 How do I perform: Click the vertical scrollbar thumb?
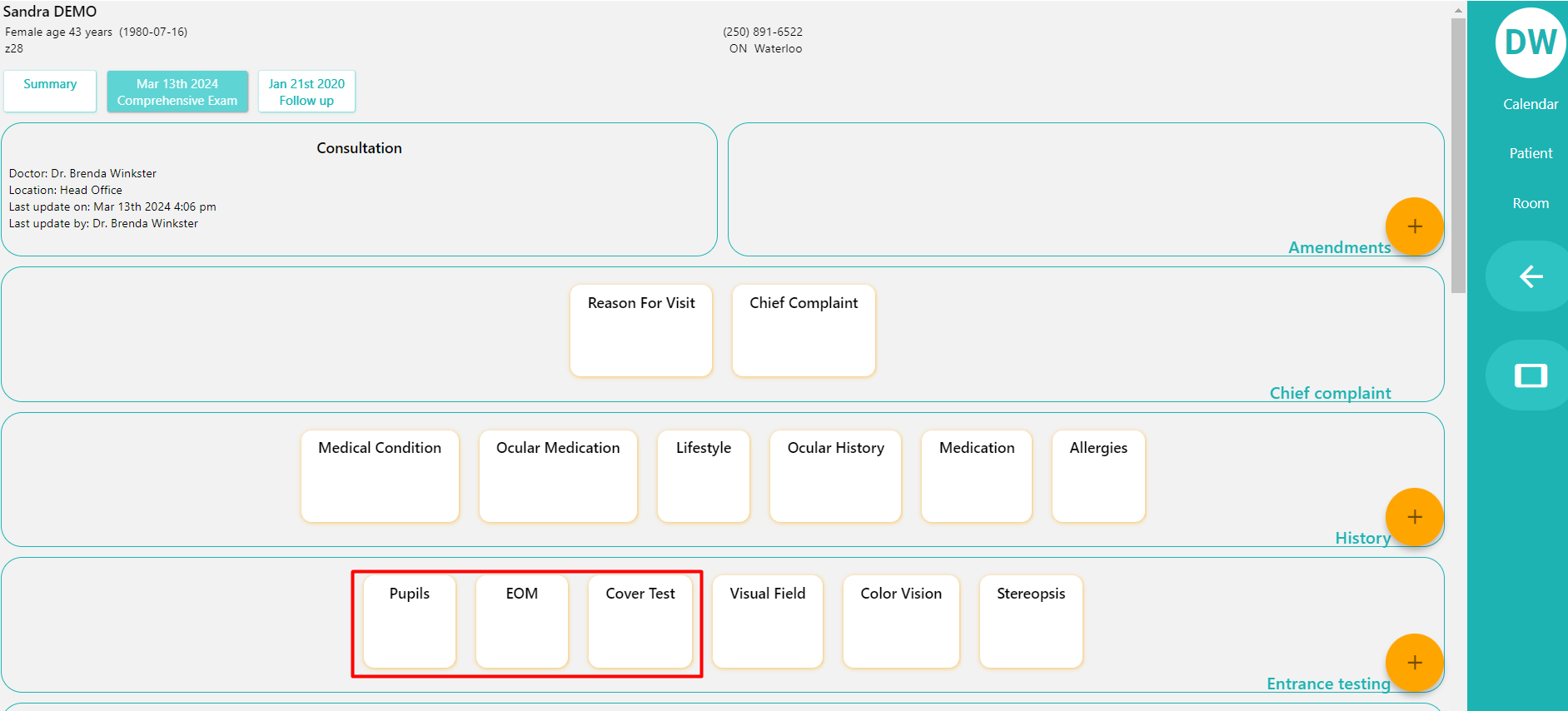(1457, 156)
